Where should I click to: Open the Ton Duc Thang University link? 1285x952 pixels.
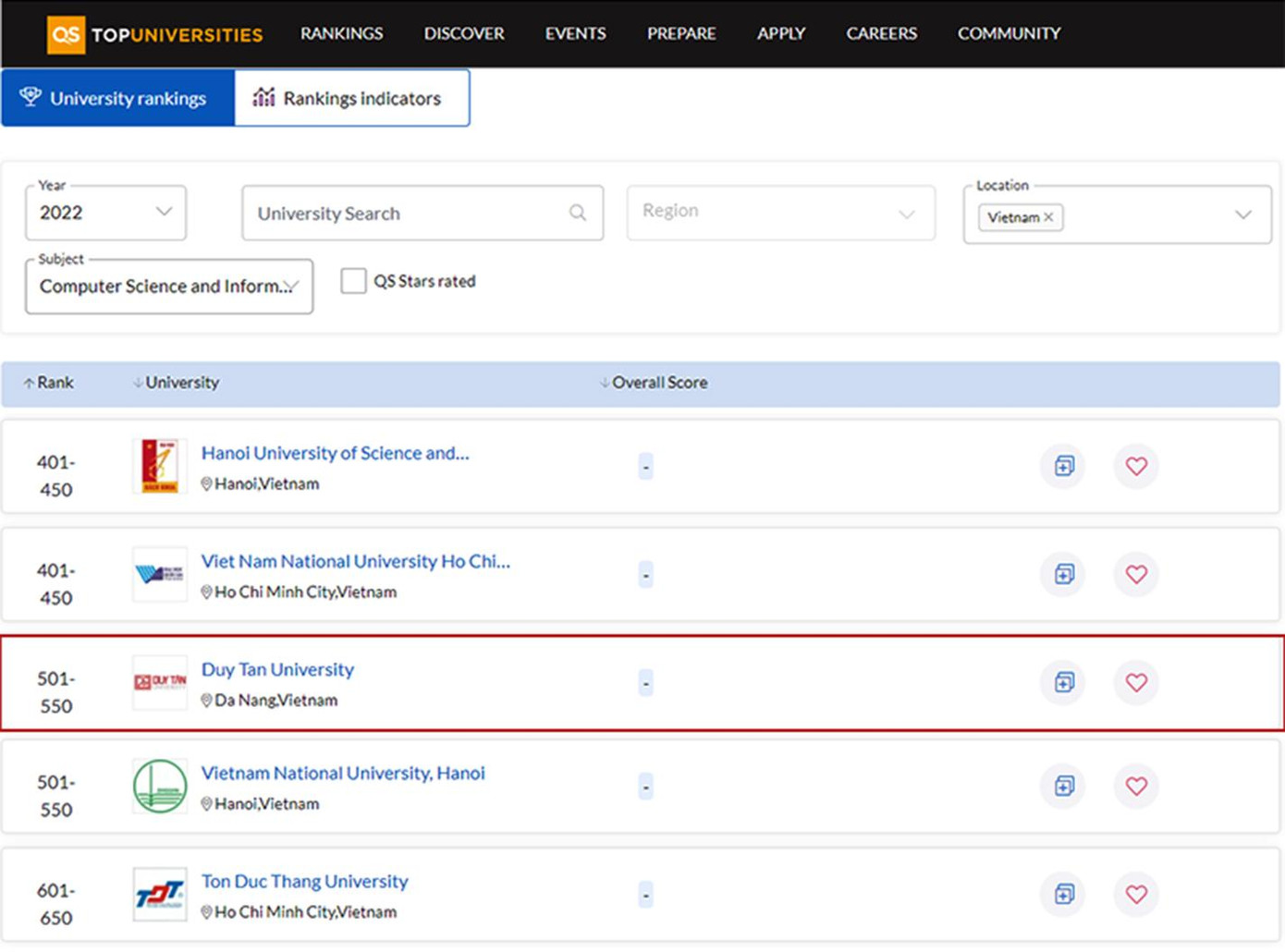304,881
